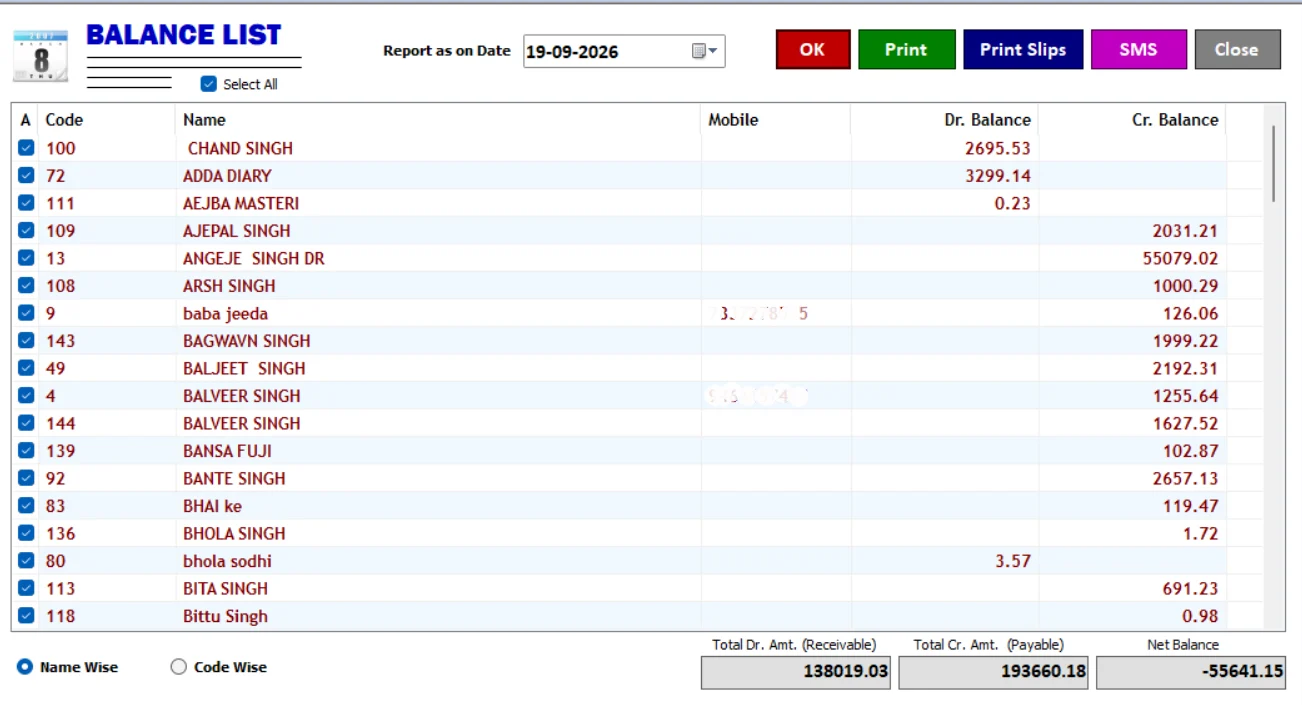Select the name BANSA FUJI
1302x705 pixels.
coord(227,450)
